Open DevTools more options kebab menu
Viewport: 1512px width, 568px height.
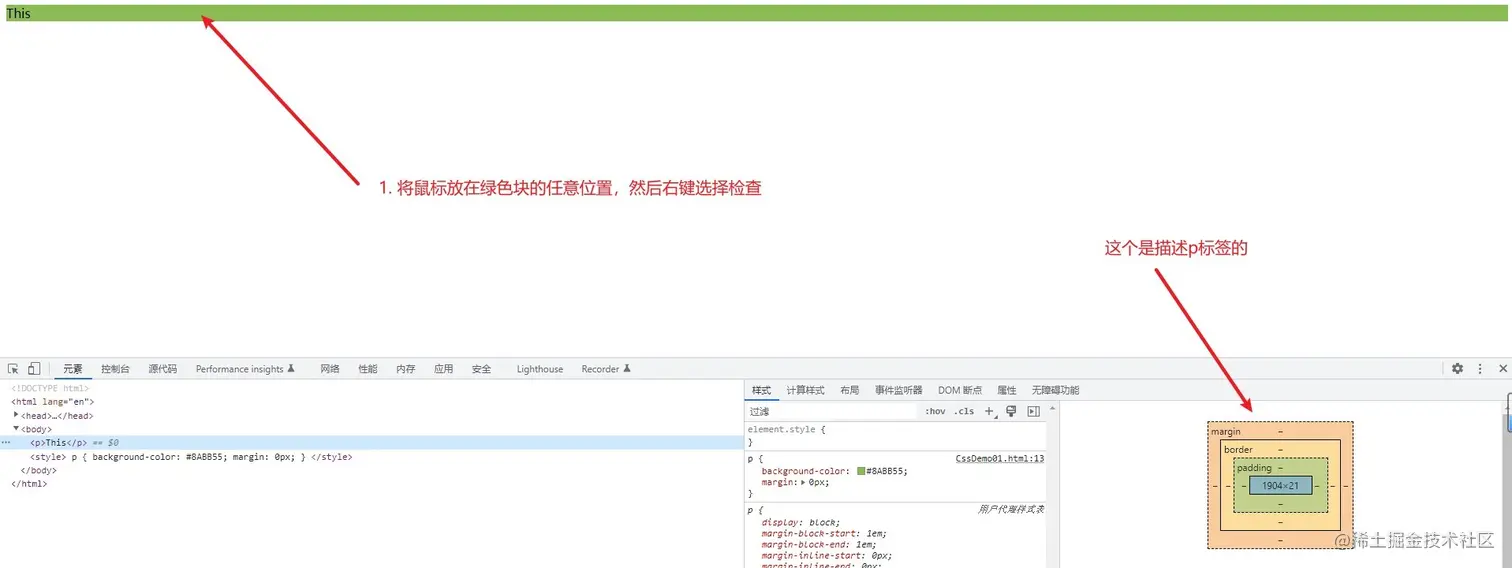[x=1480, y=369]
